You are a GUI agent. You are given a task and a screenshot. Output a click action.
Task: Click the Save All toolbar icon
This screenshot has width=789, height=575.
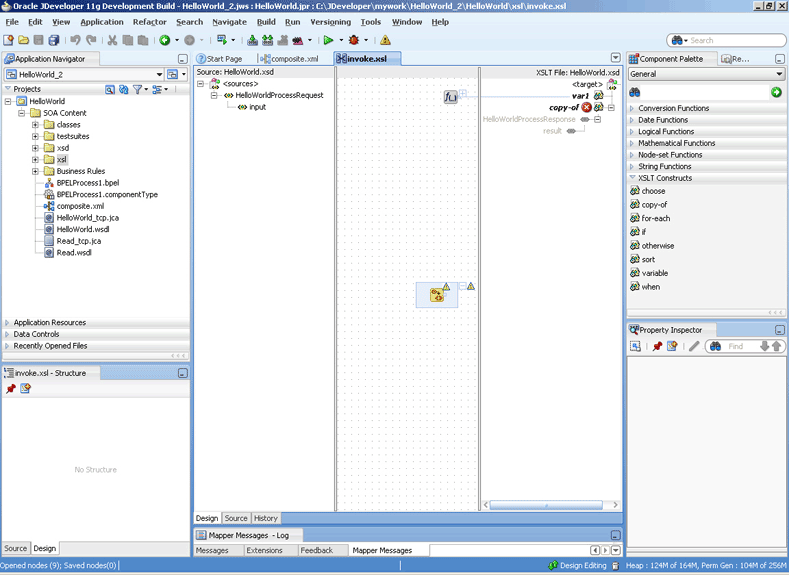54,40
